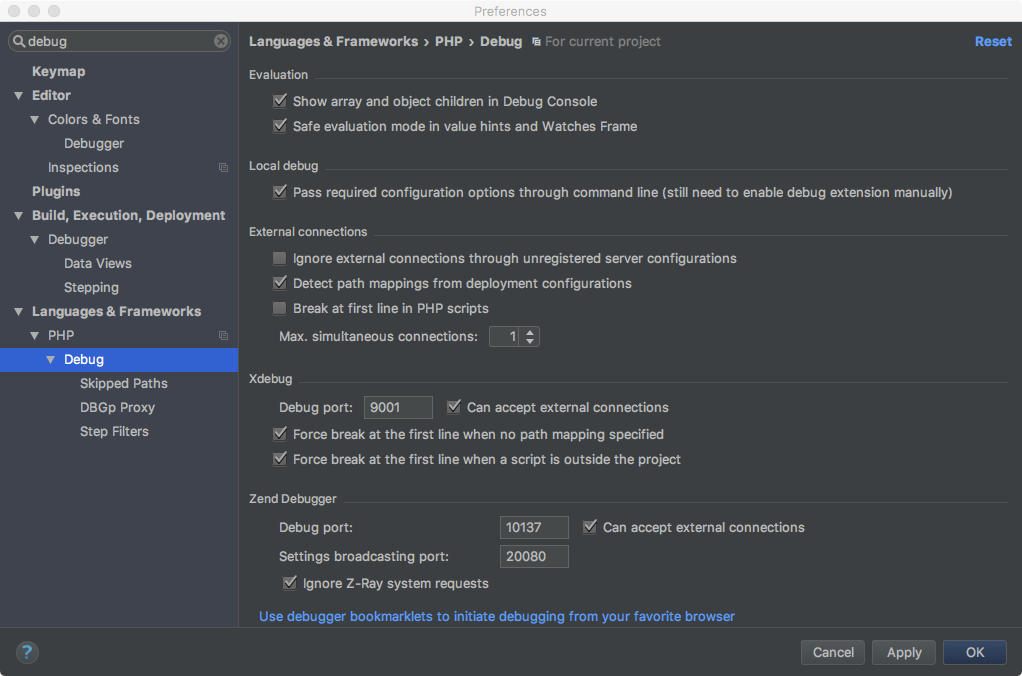Increment max simultaneous connections stepper

click(530, 332)
